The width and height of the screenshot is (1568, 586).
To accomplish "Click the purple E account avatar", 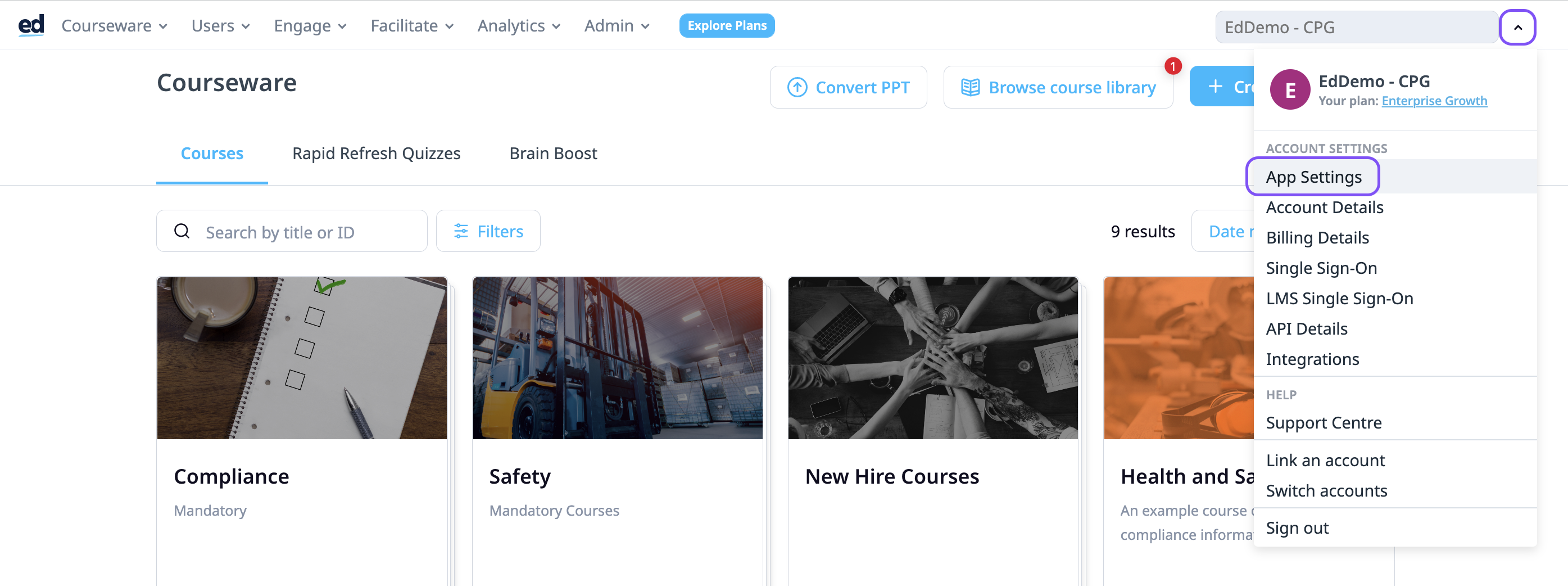I will [x=1290, y=90].
